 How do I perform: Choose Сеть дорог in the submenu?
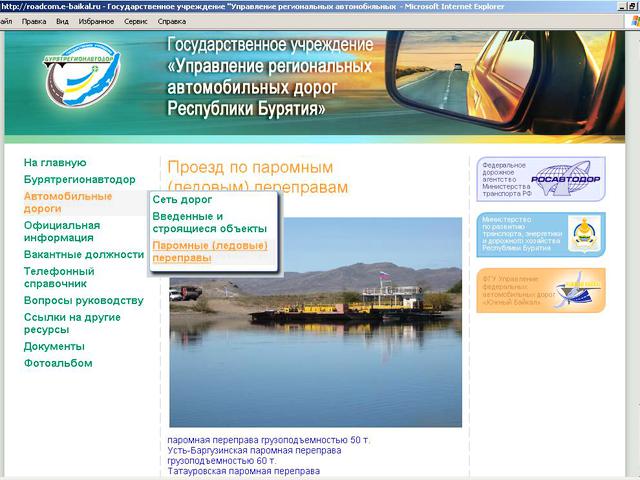pos(182,200)
